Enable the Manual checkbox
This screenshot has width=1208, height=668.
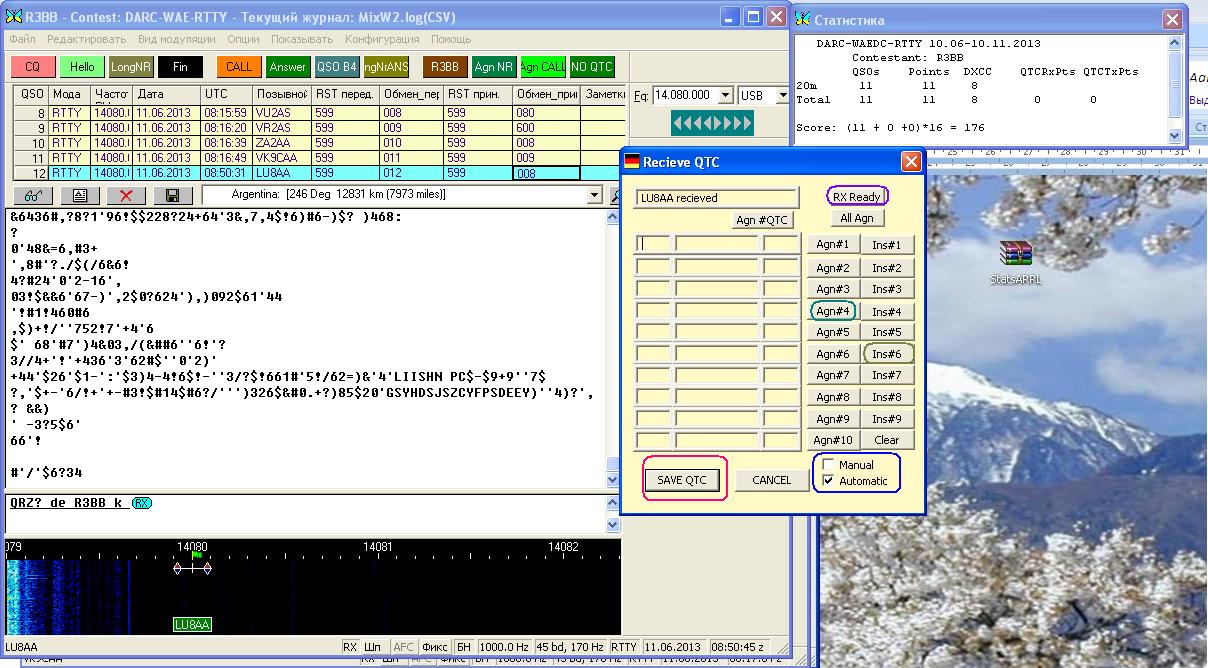[828, 465]
